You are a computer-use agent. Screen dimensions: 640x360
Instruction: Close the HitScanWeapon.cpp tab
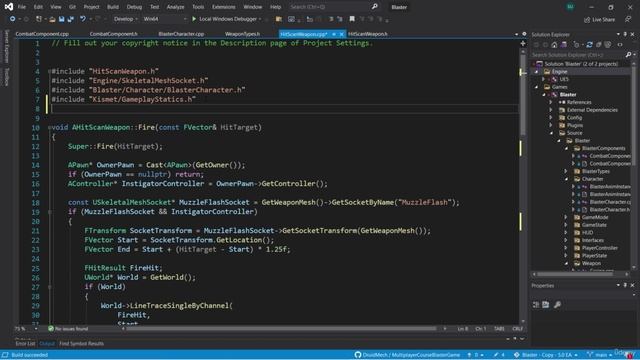tap(342, 34)
